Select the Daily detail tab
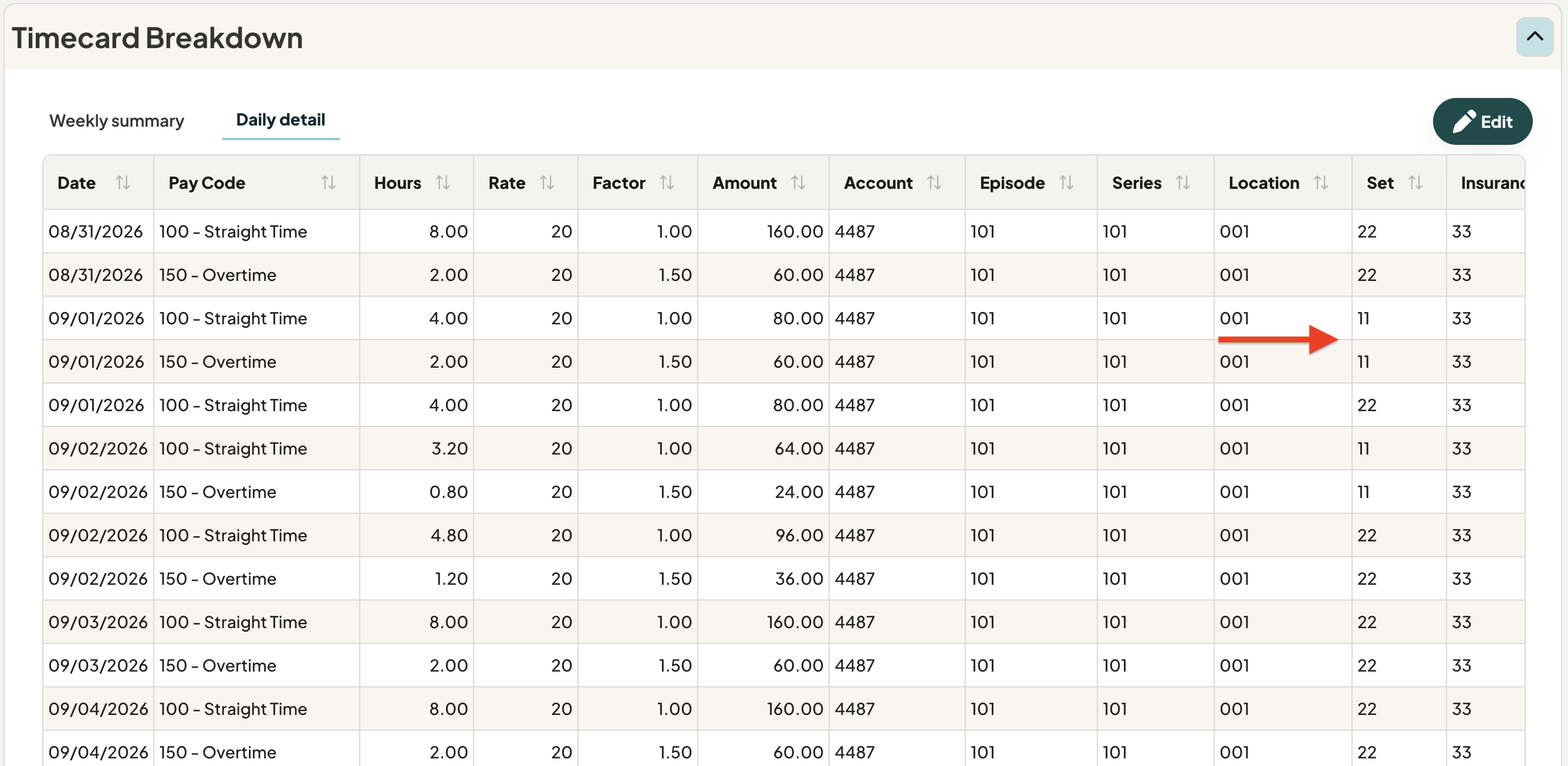The image size is (1568, 766). coord(281,120)
